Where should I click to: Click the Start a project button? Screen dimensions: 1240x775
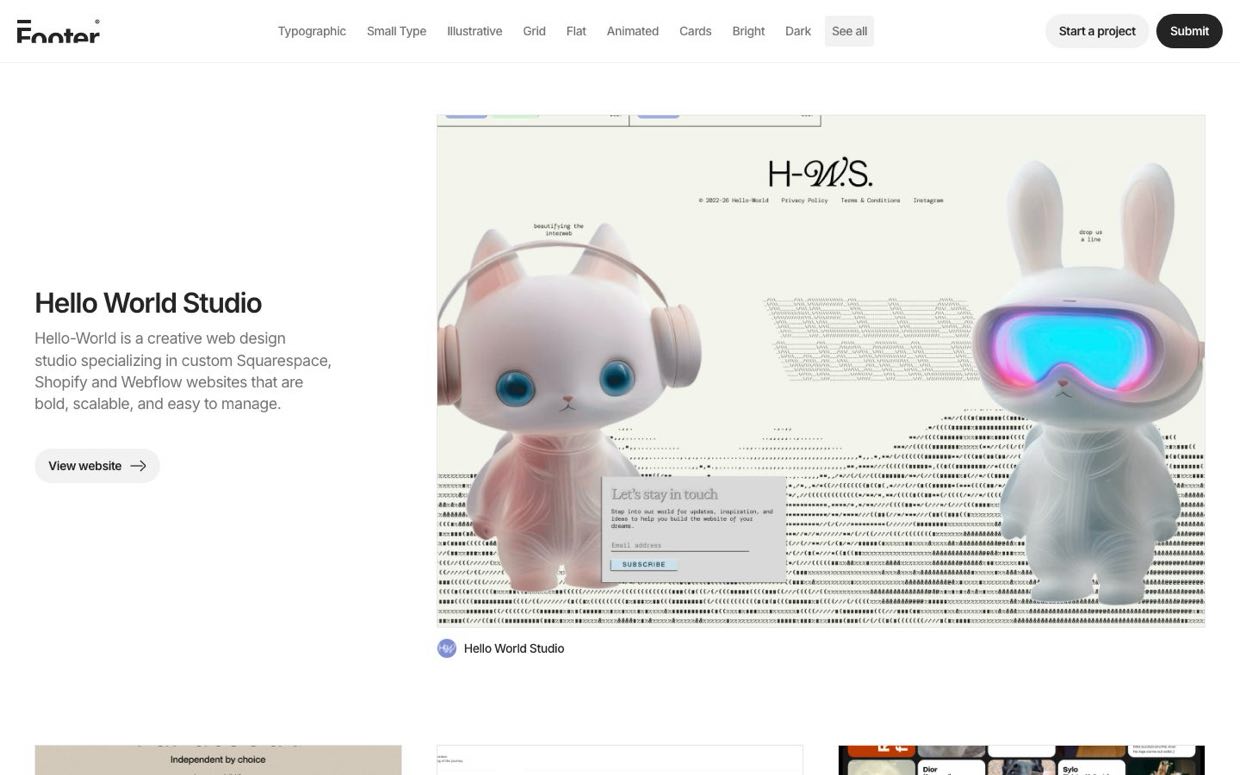[1097, 31]
